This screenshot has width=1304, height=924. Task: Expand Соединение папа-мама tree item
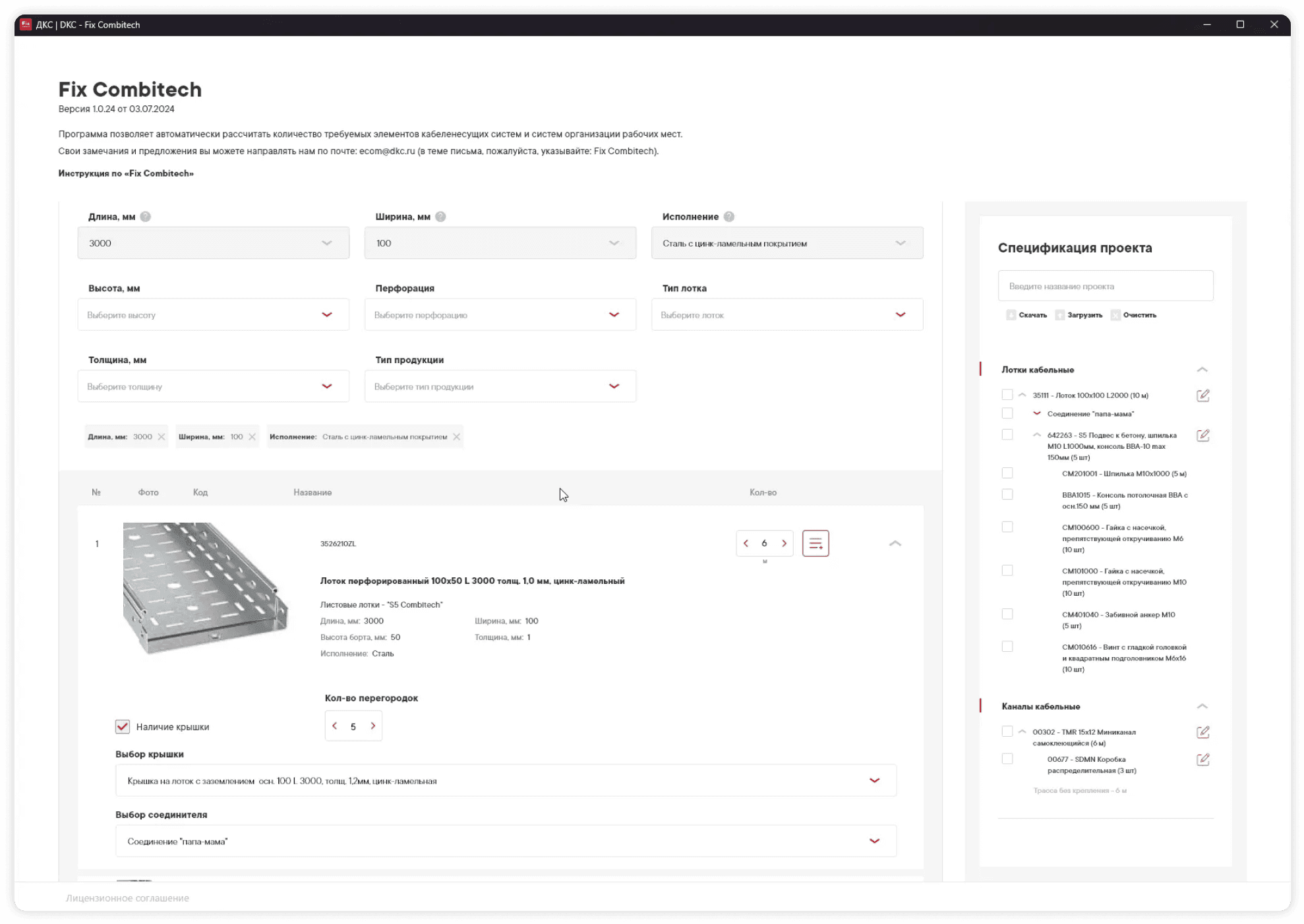[x=1036, y=413]
